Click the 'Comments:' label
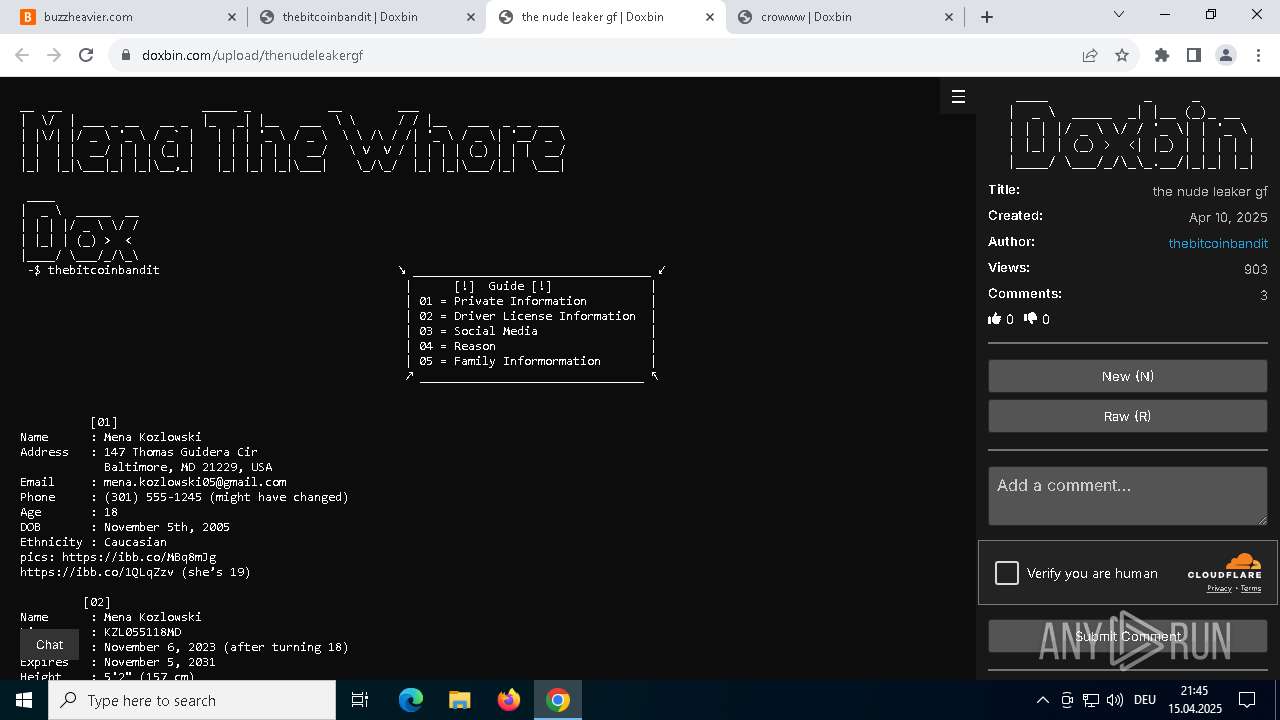The height and width of the screenshot is (720, 1280). pyautogui.click(x=1025, y=293)
